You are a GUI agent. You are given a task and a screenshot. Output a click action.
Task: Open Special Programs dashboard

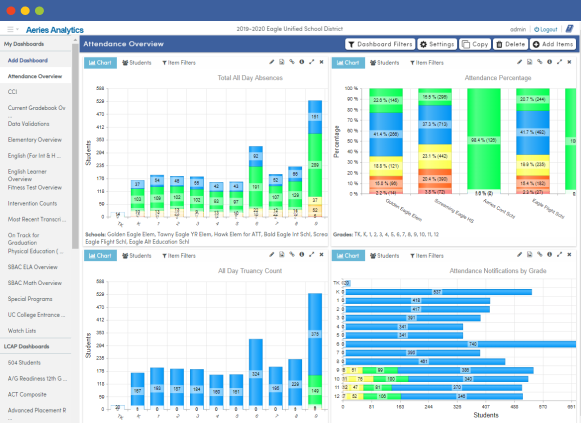click(x=30, y=299)
